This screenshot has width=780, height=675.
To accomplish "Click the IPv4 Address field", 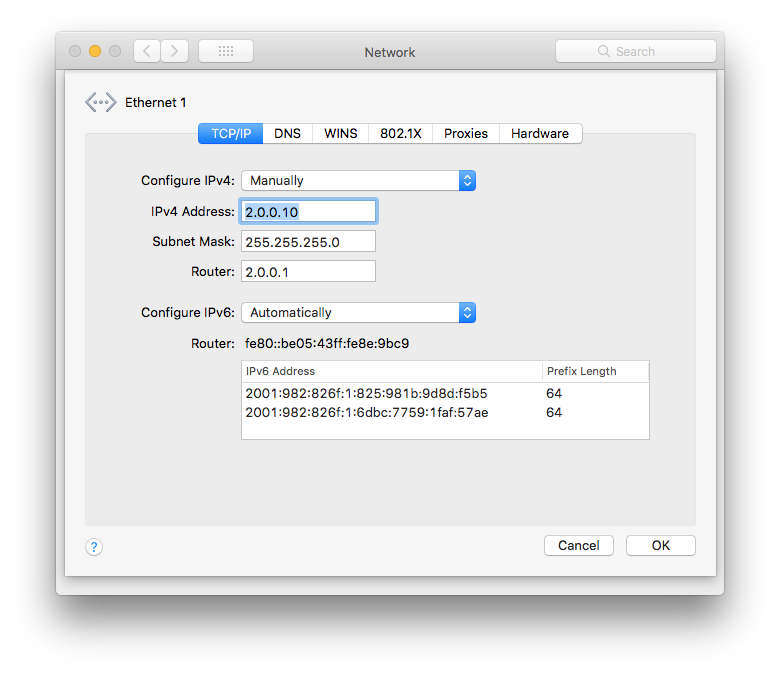I will (308, 211).
